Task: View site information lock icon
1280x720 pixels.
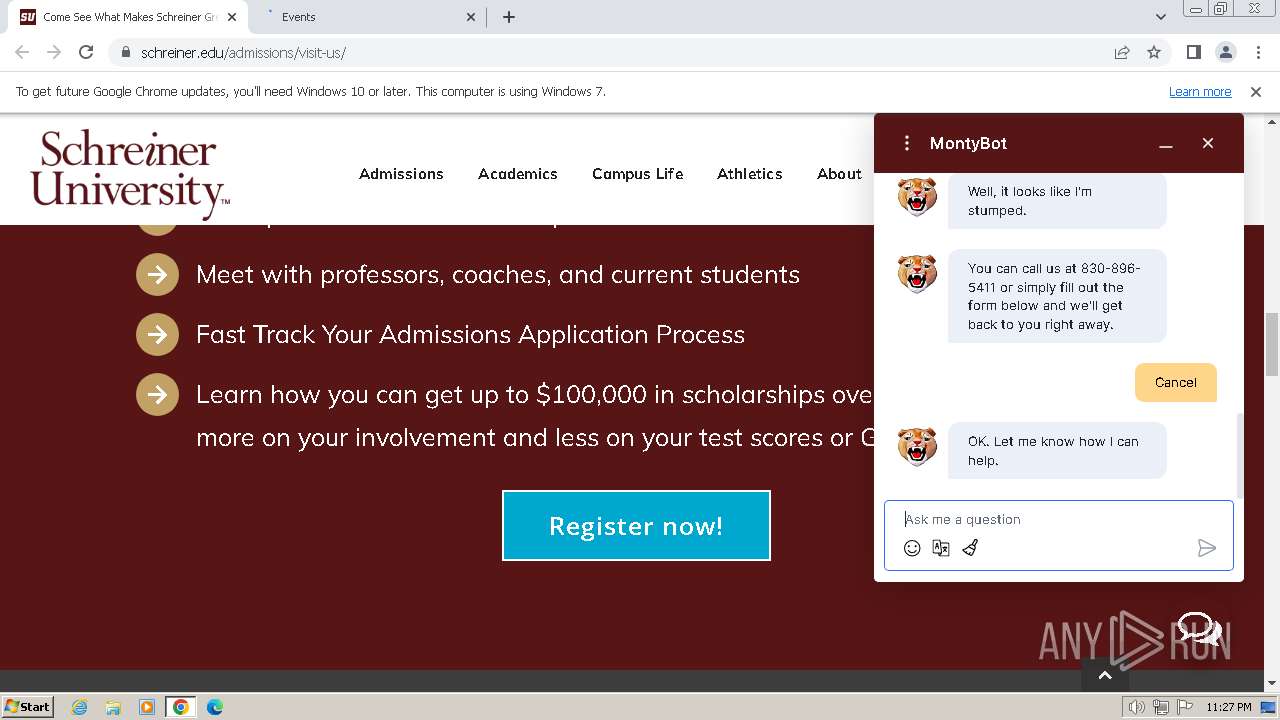Action: [x=125, y=53]
